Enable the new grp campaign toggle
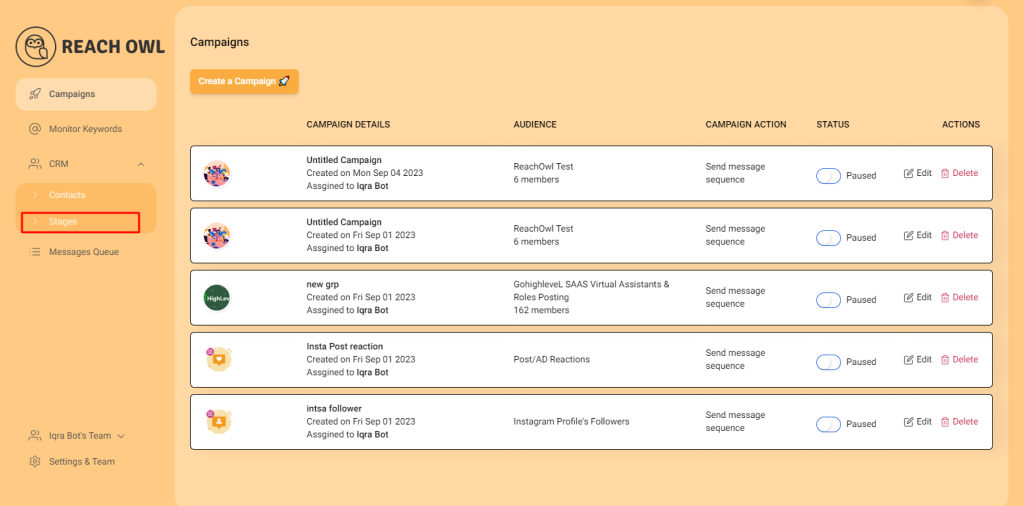 pyautogui.click(x=828, y=300)
